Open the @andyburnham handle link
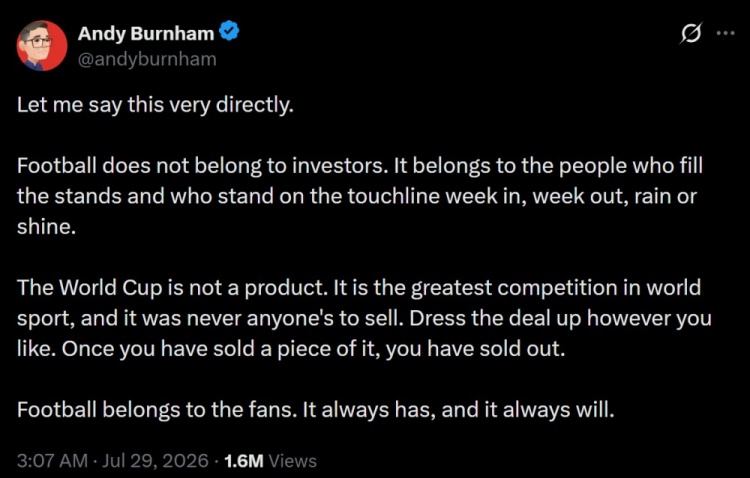Viewport: 750px width, 478px height. pyautogui.click(x=147, y=59)
